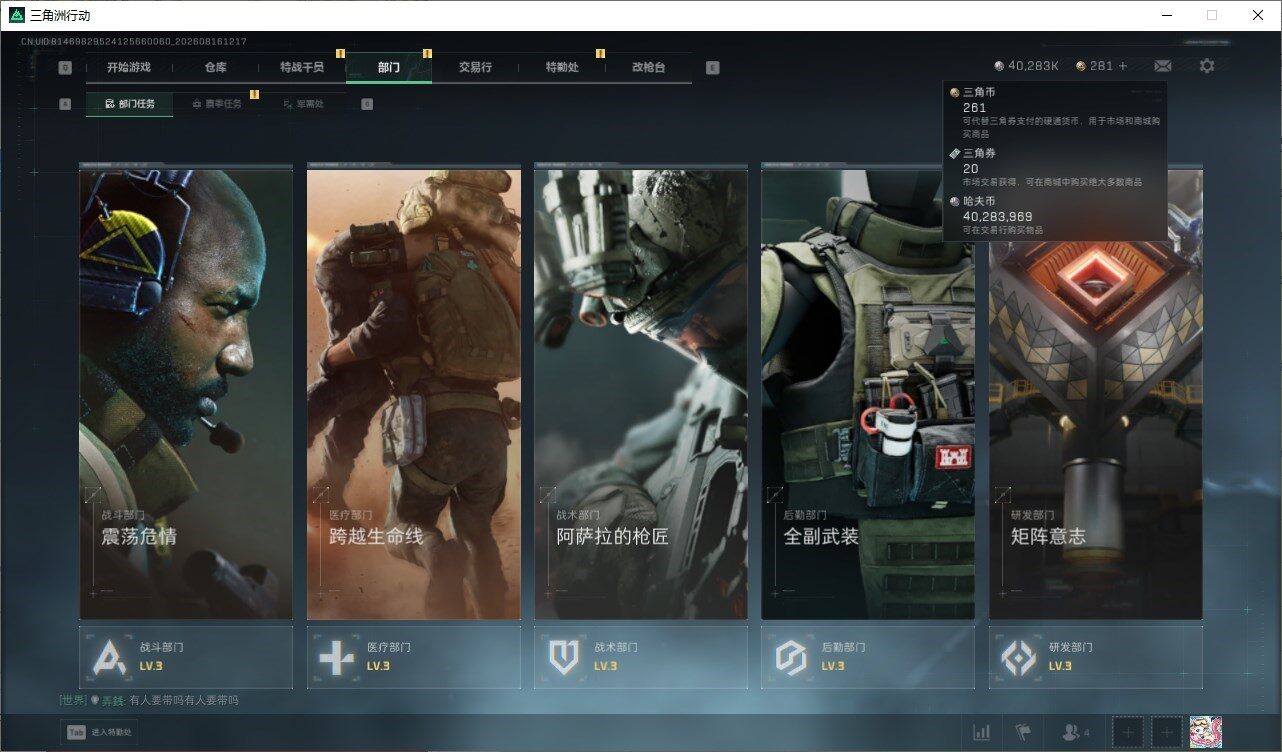The width and height of the screenshot is (1282, 752).
Task: Click the Tab 进入特勤处 button
Action: (x=100, y=732)
